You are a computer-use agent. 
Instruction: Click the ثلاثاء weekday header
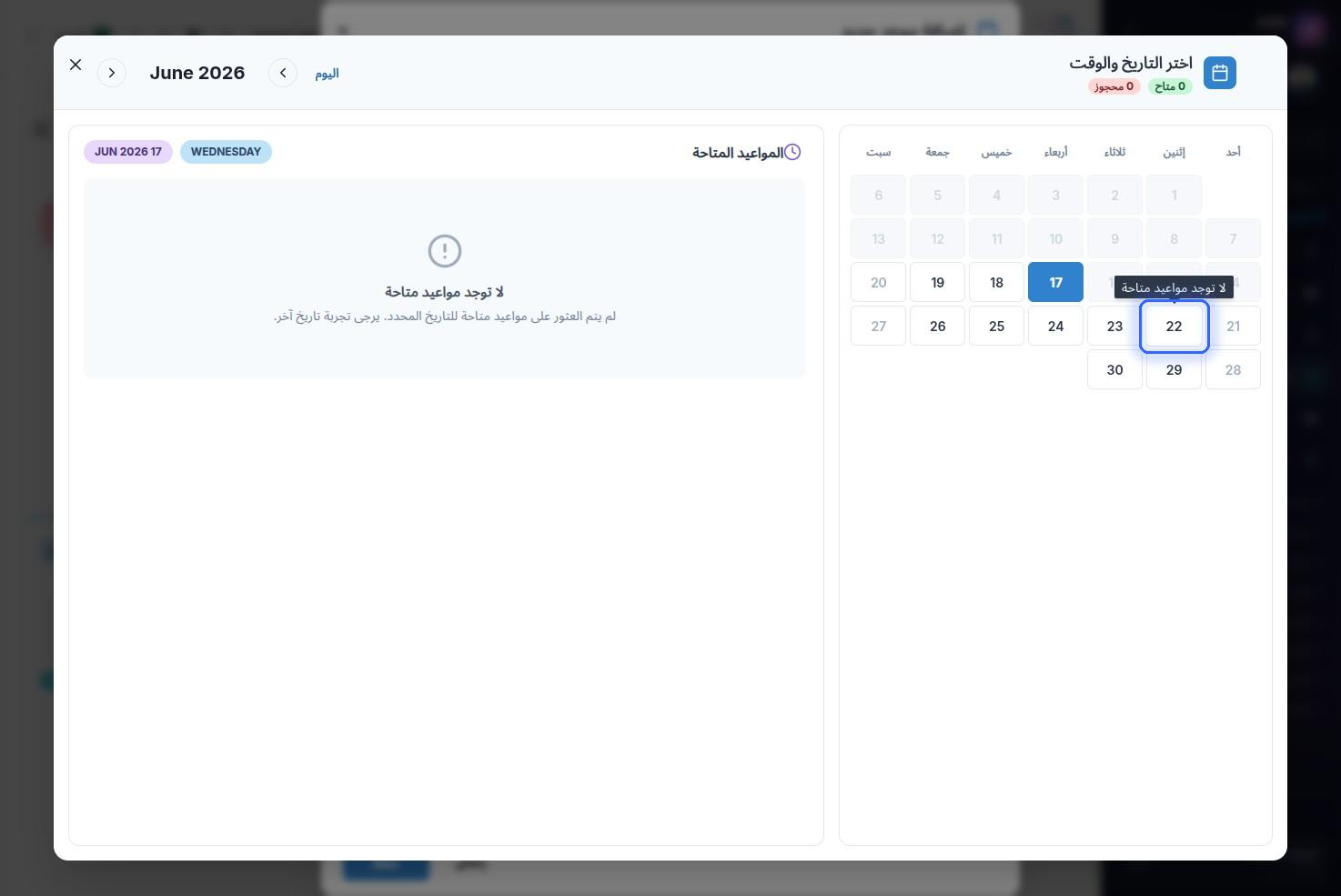1114,152
